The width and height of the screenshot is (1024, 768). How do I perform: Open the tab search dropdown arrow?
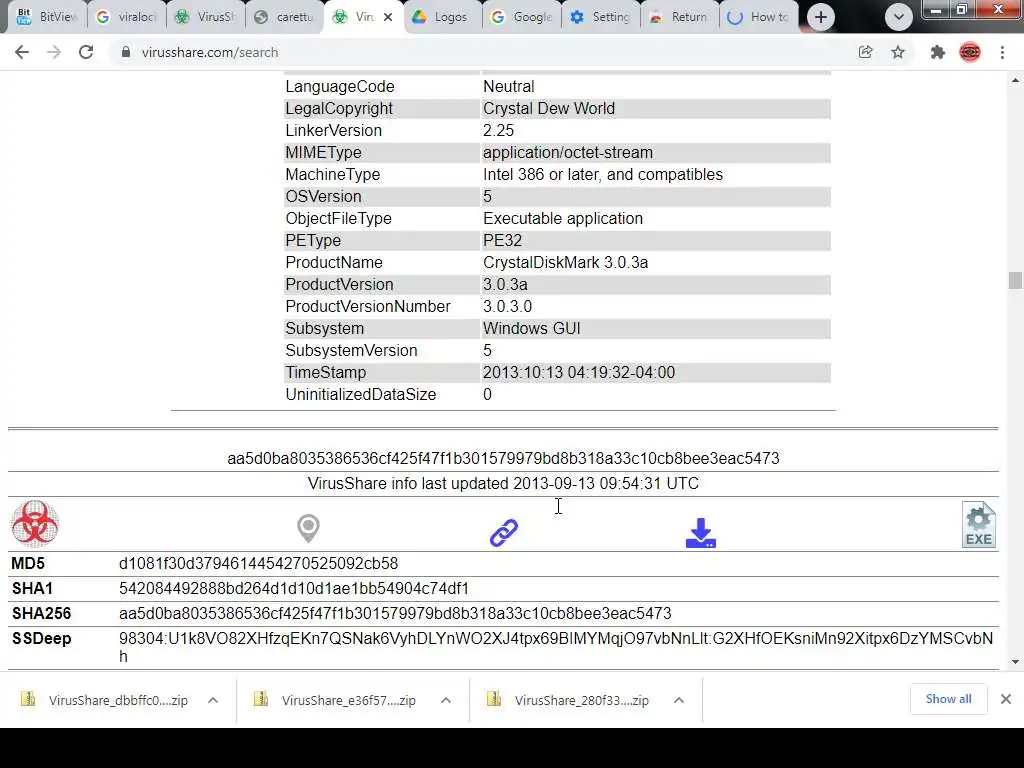[899, 17]
